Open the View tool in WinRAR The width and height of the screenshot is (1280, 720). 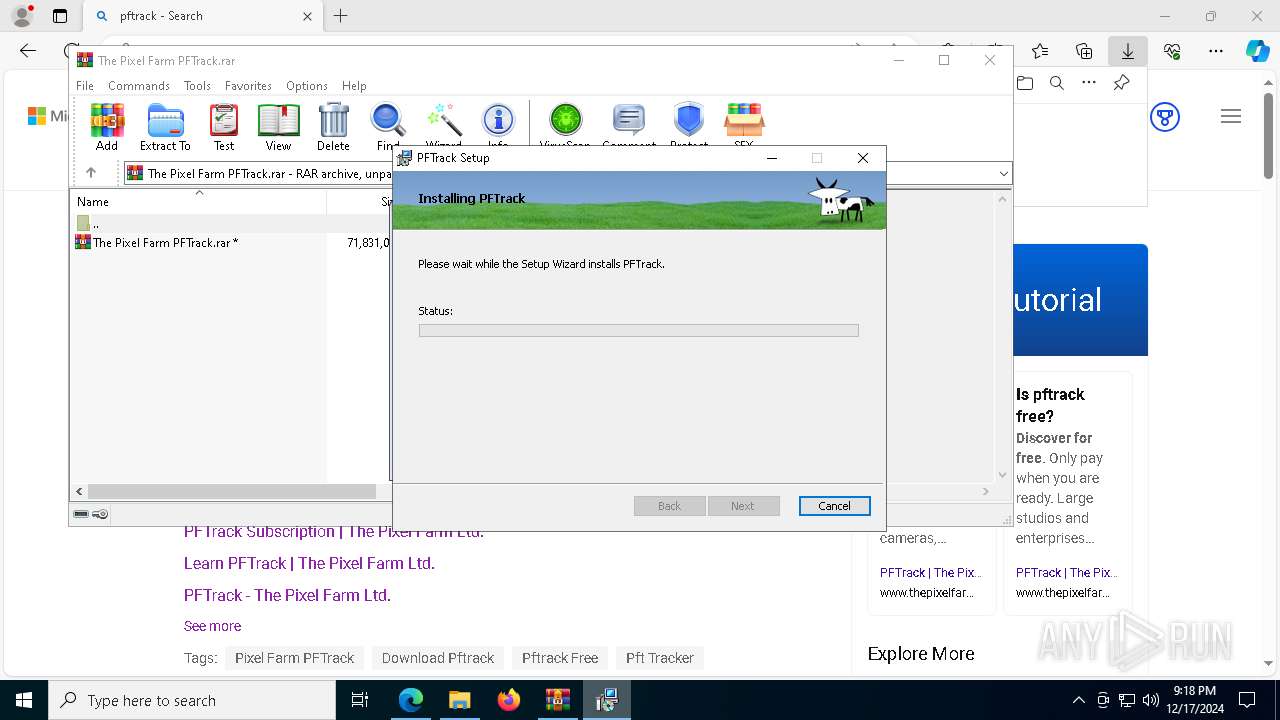click(x=278, y=127)
